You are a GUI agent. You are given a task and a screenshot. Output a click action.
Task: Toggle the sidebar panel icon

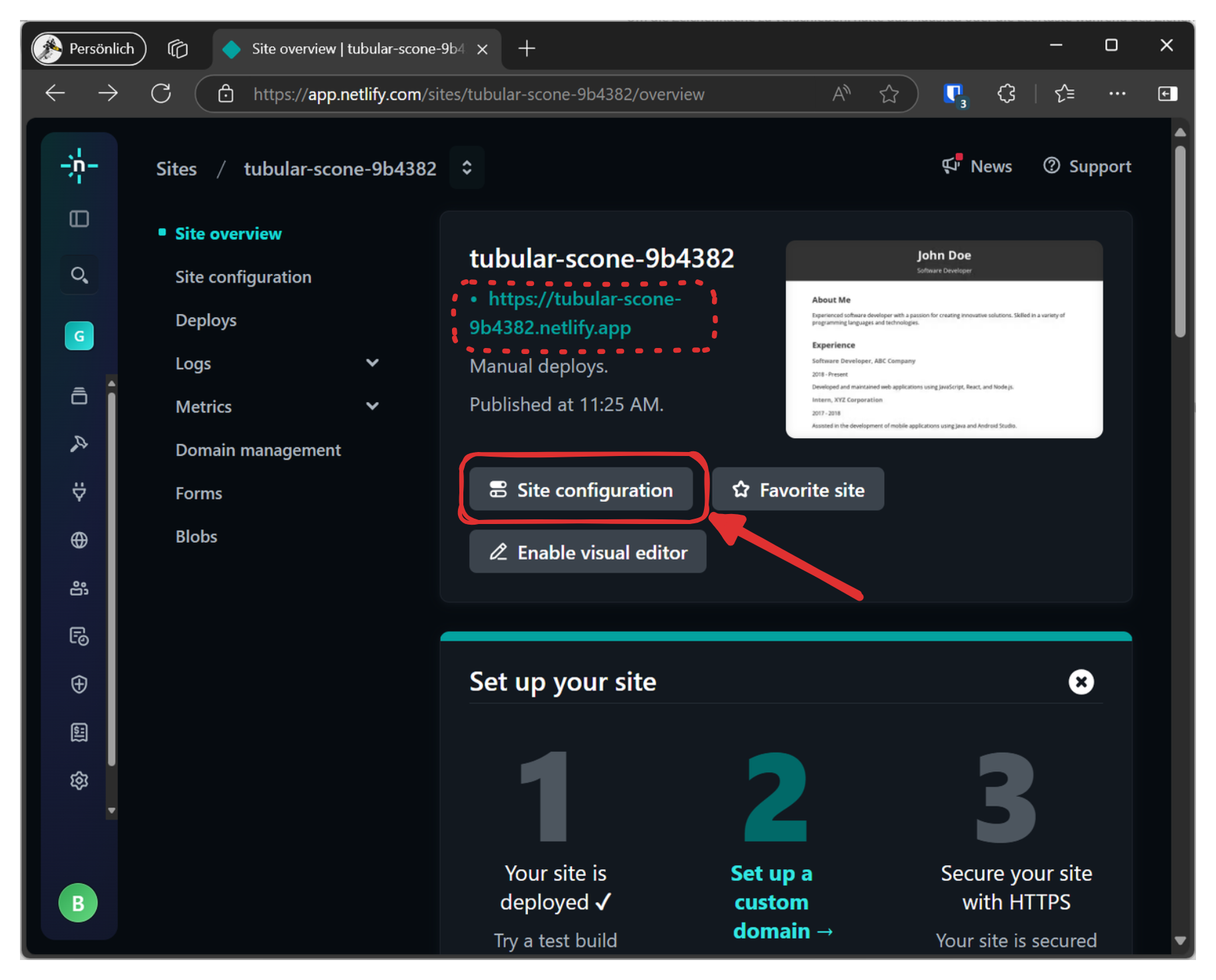pos(79,219)
